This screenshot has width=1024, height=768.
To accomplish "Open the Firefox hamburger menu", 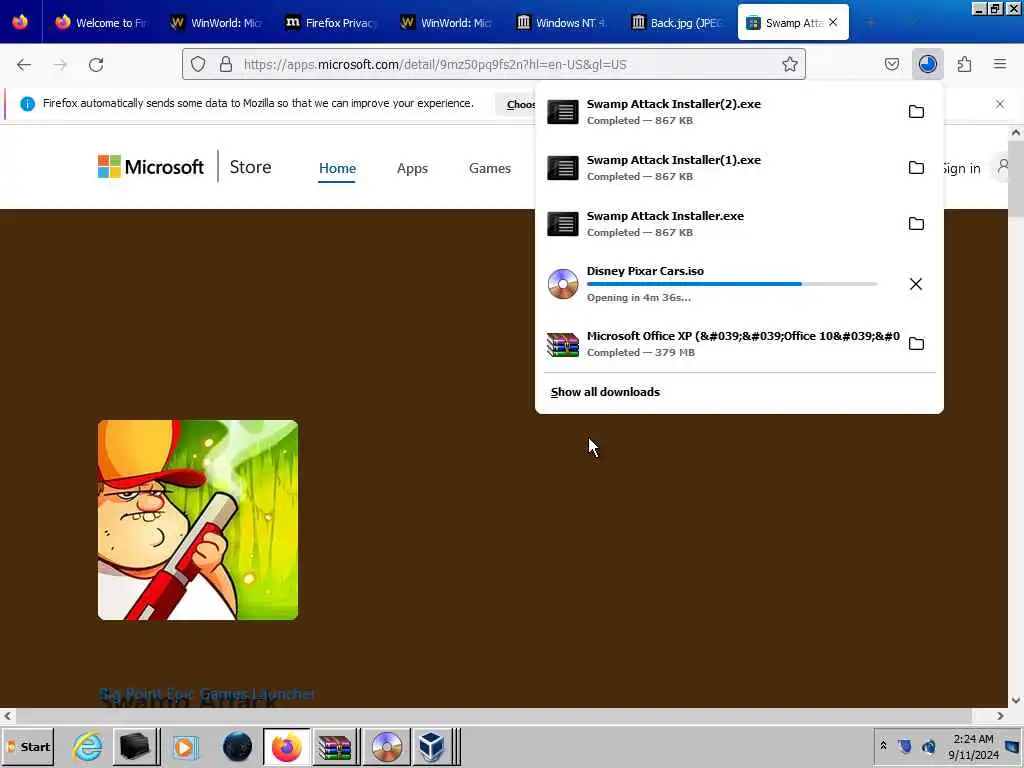I will pos(1000,64).
